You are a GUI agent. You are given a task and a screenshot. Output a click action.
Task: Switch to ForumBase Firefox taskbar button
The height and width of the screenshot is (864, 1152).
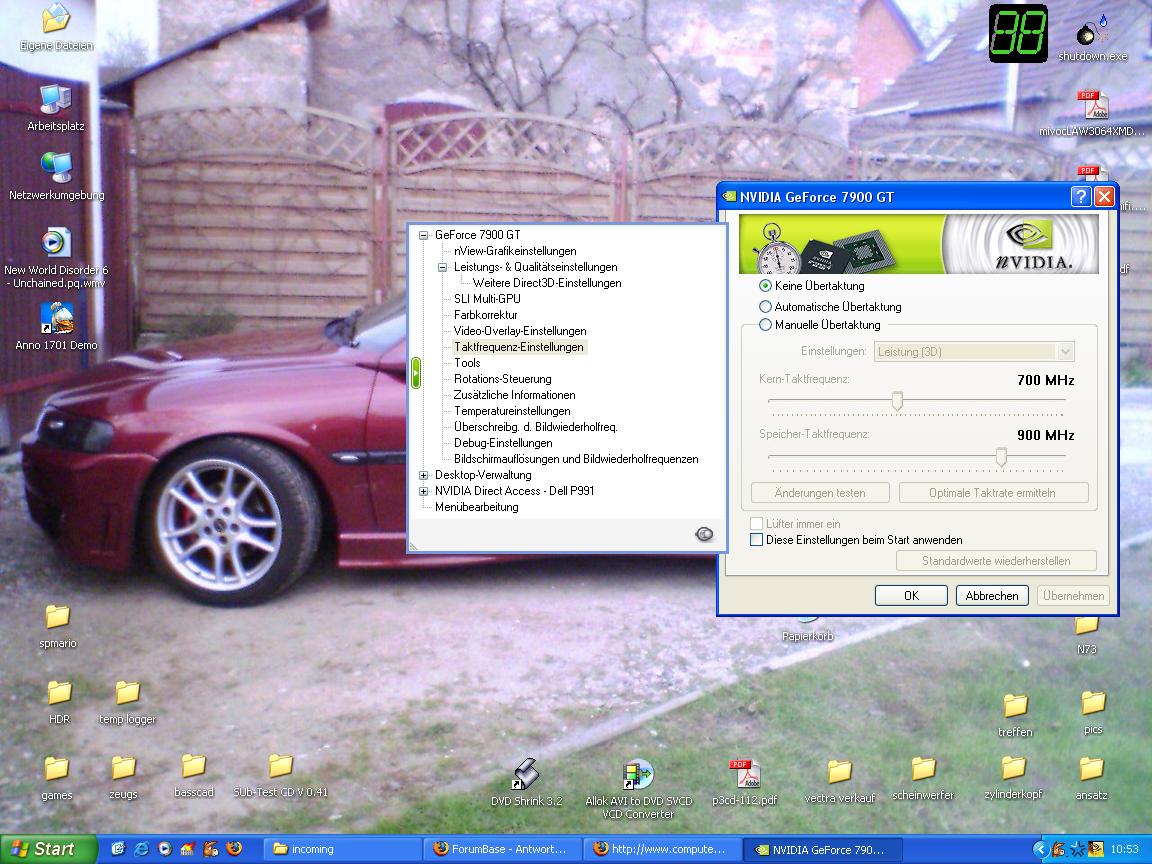click(x=503, y=849)
